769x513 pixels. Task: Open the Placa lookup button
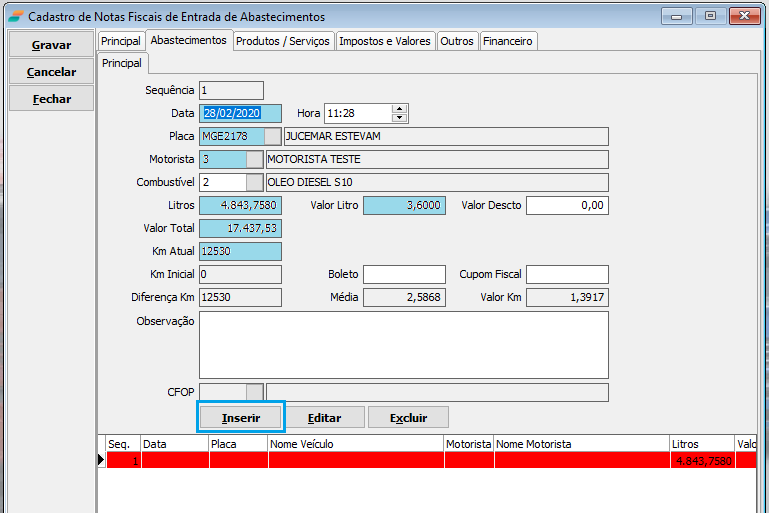(273, 136)
